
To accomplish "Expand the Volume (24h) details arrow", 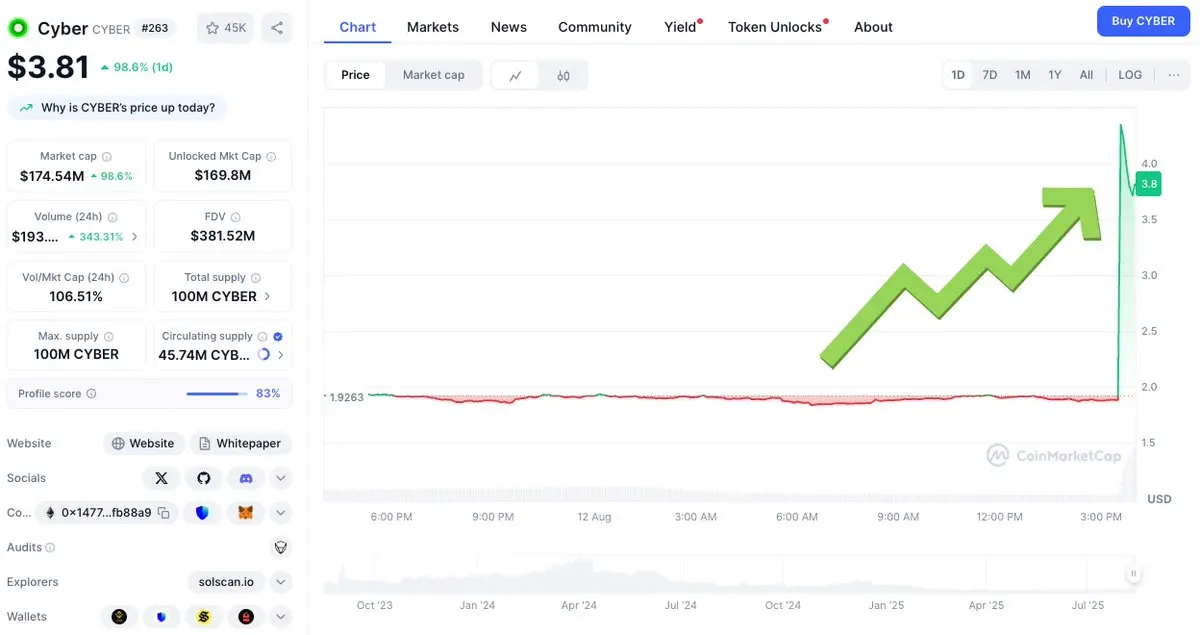I will [x=135, y=237].
